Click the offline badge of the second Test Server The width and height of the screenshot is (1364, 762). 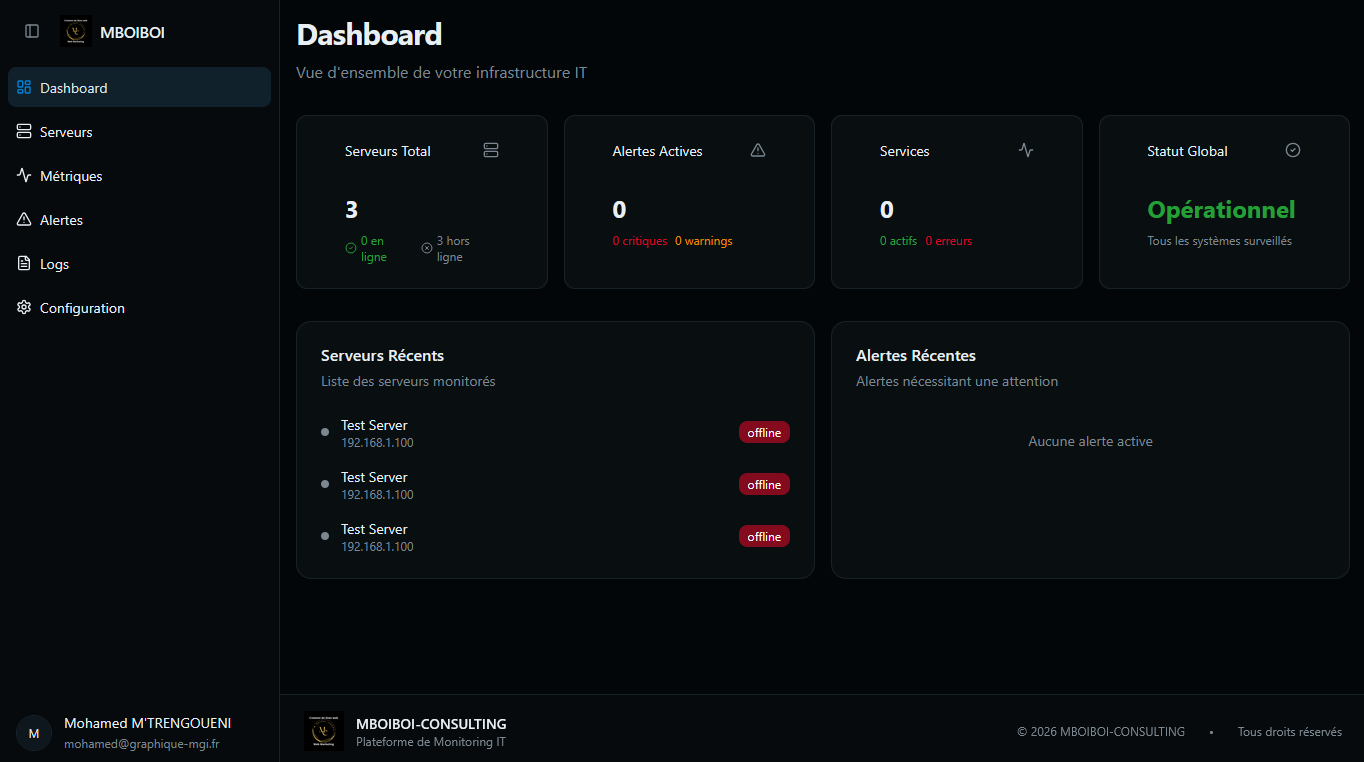point(764,484)
